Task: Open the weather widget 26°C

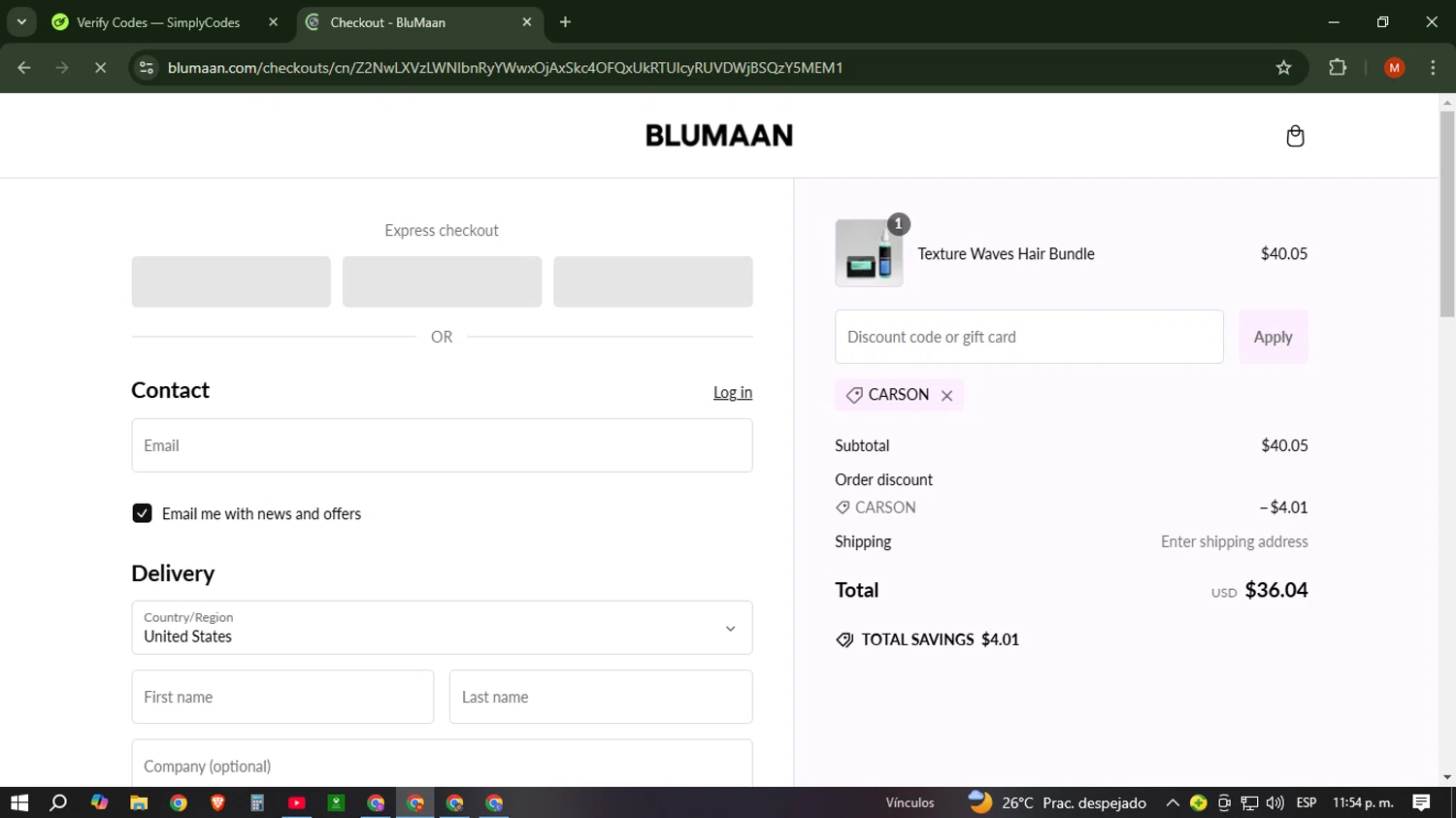Action: click(1057, 802)
